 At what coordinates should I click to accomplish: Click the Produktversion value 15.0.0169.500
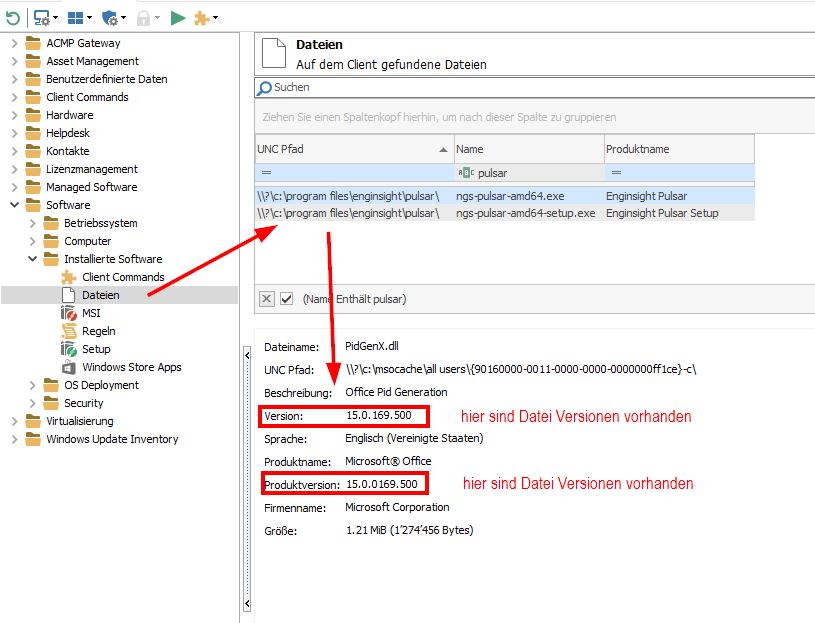coord(382,485)
